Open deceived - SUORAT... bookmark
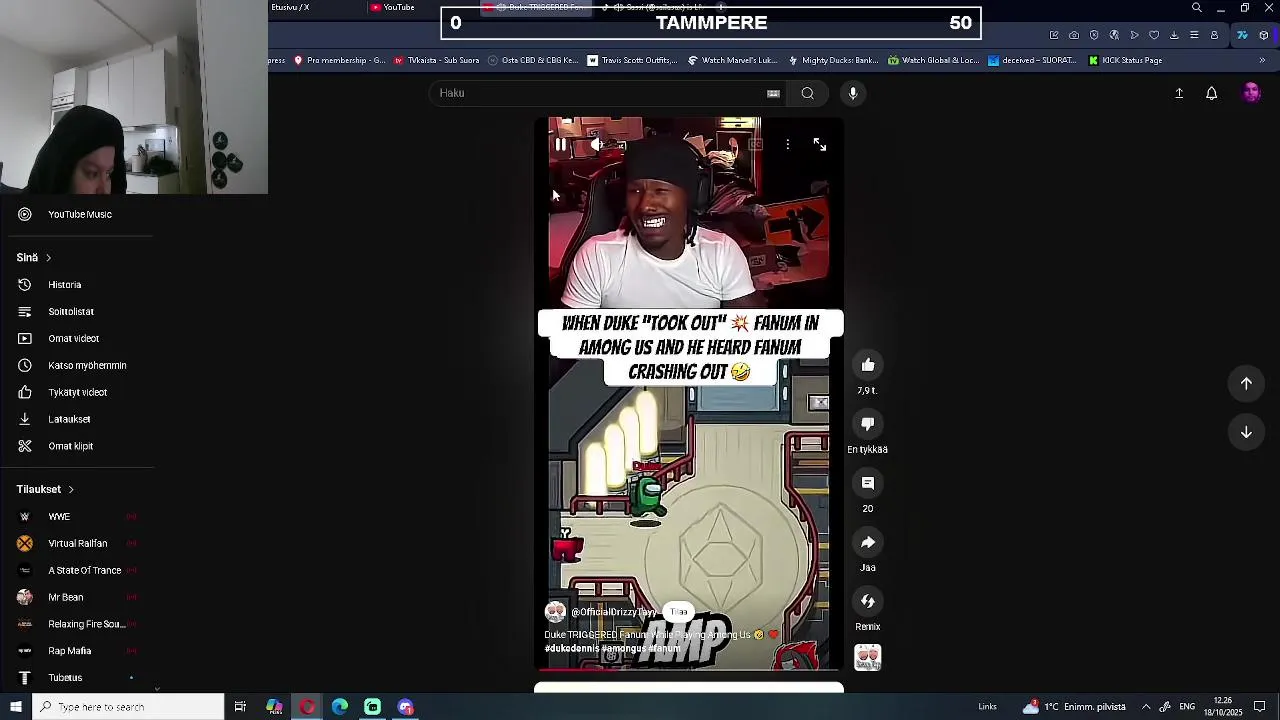 1032,60
